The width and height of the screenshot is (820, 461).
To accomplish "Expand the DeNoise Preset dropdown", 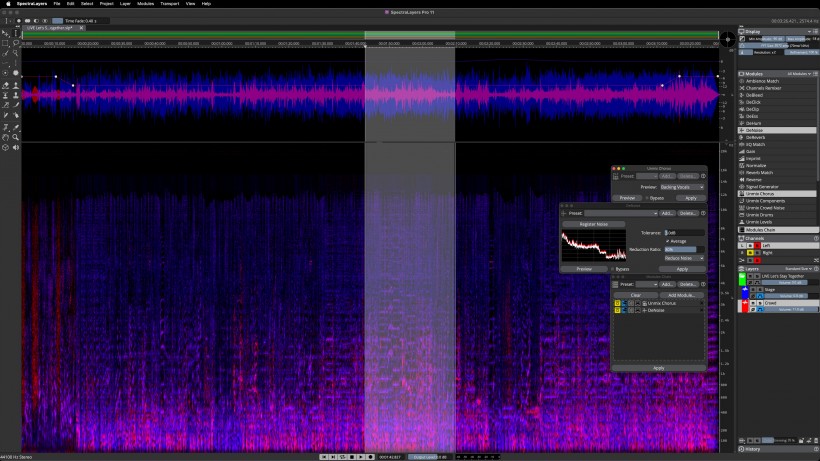I will (621, 213).
